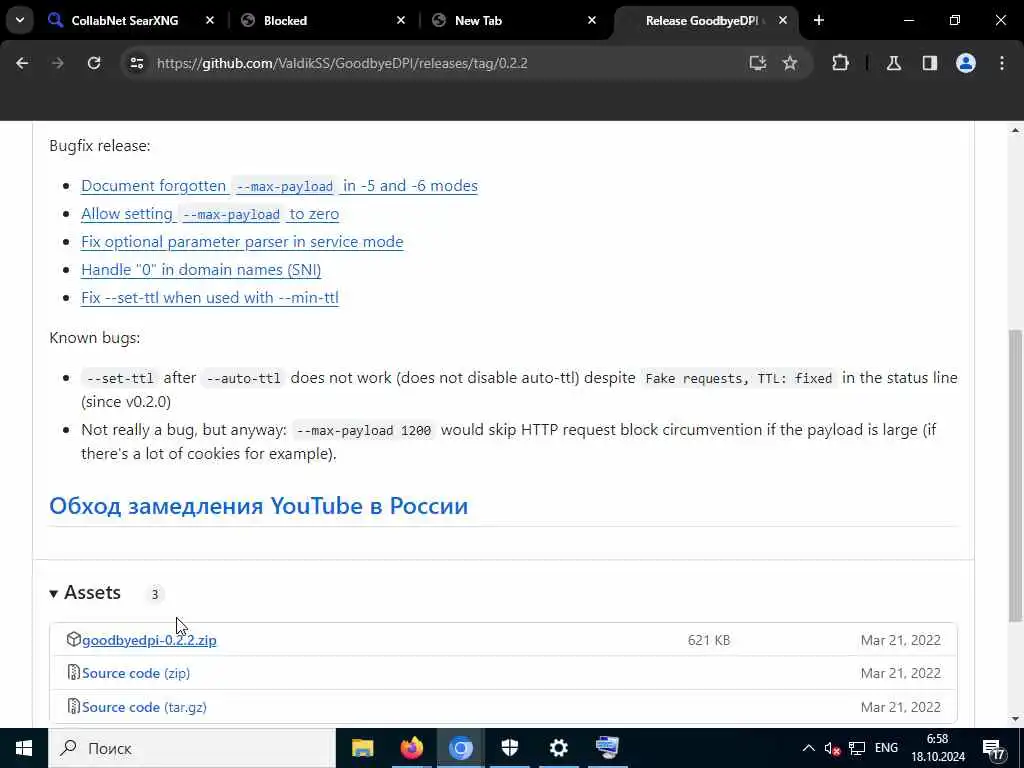Open the computer monitor app in taskbar
The image size is (1024, 768).
[607, 748]
